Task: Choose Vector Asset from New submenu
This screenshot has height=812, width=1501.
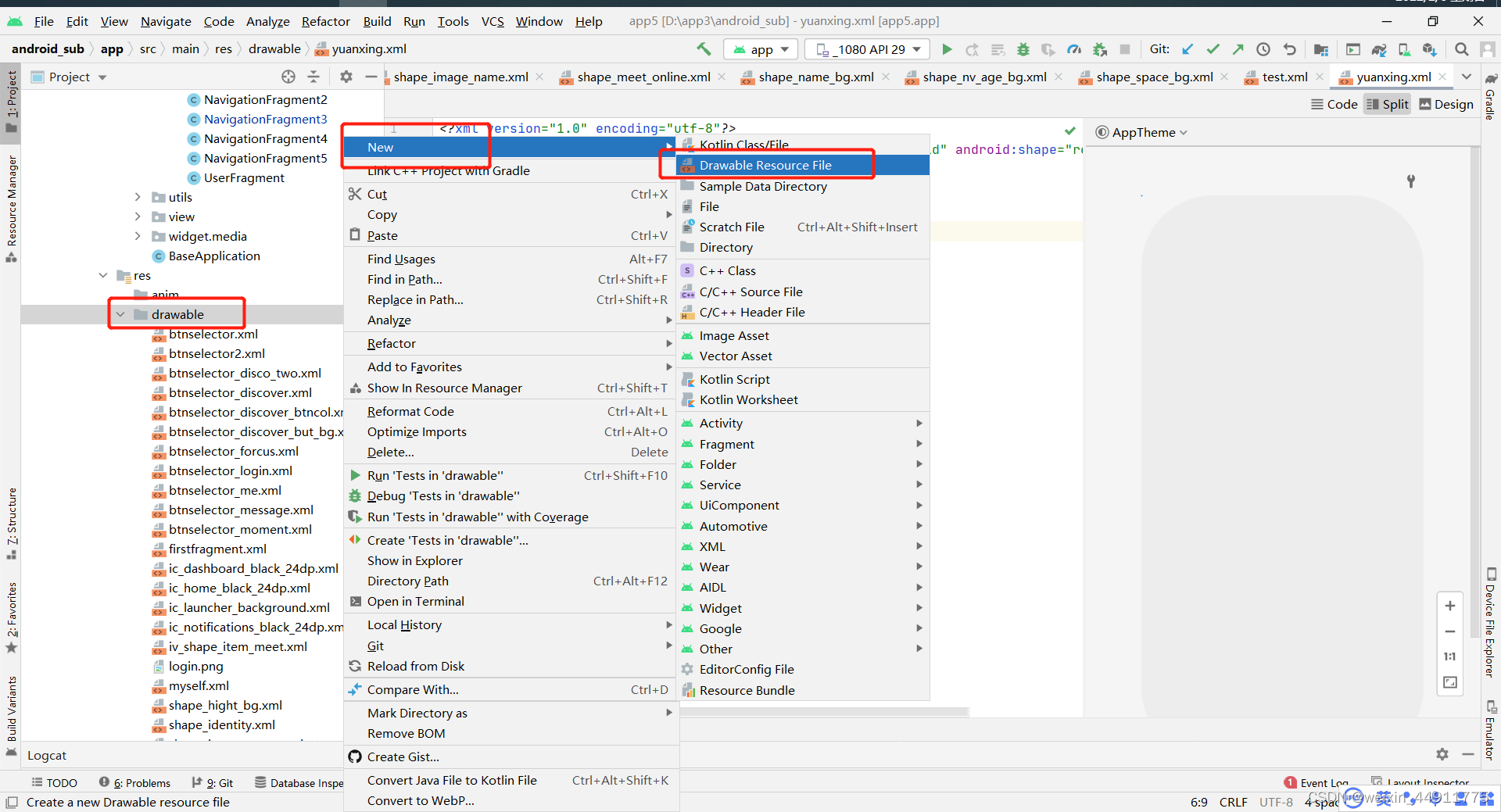Action: tap(803, 356)
